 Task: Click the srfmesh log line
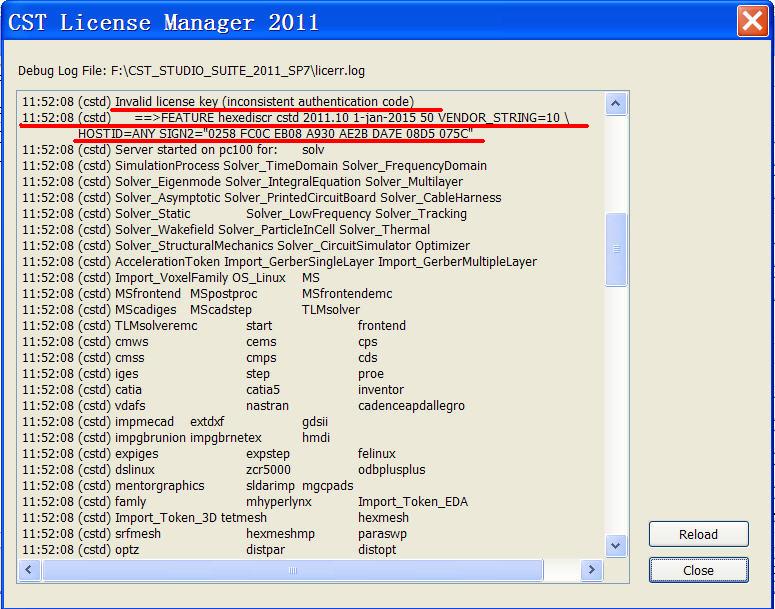pyautogui.click(x=215, y=534)
